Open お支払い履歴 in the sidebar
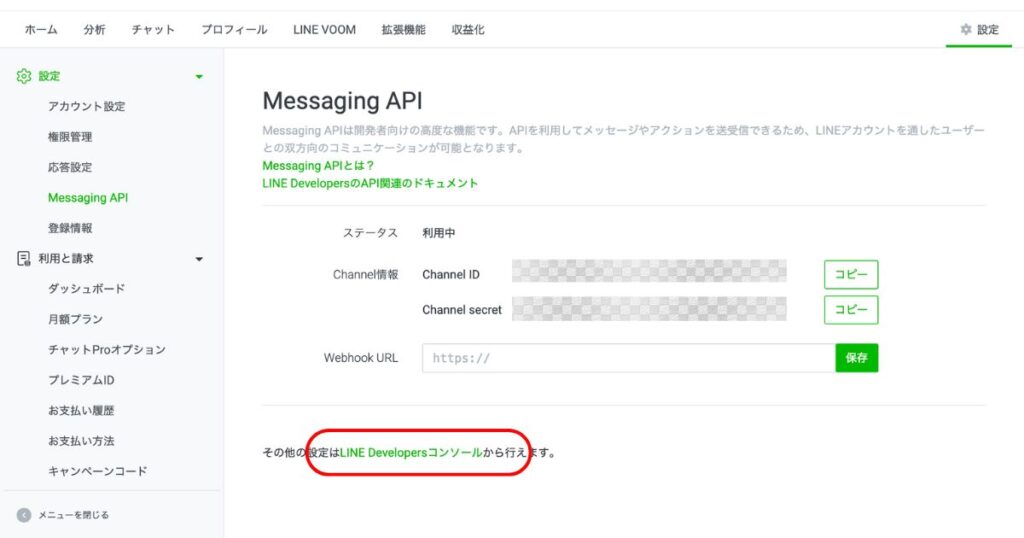Image resolution: width=1024 pixels, height=538 pixels. pos(81,411)
